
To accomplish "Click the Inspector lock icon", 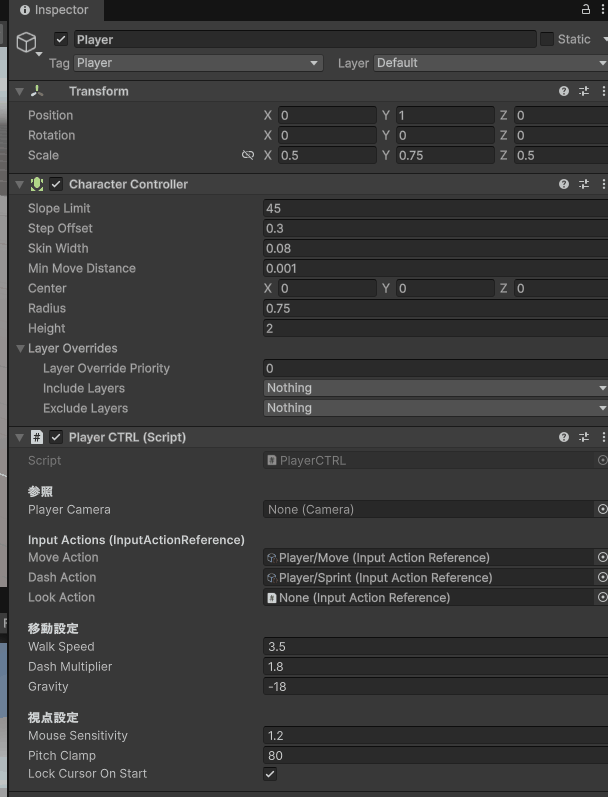I will tap(586, 9).
